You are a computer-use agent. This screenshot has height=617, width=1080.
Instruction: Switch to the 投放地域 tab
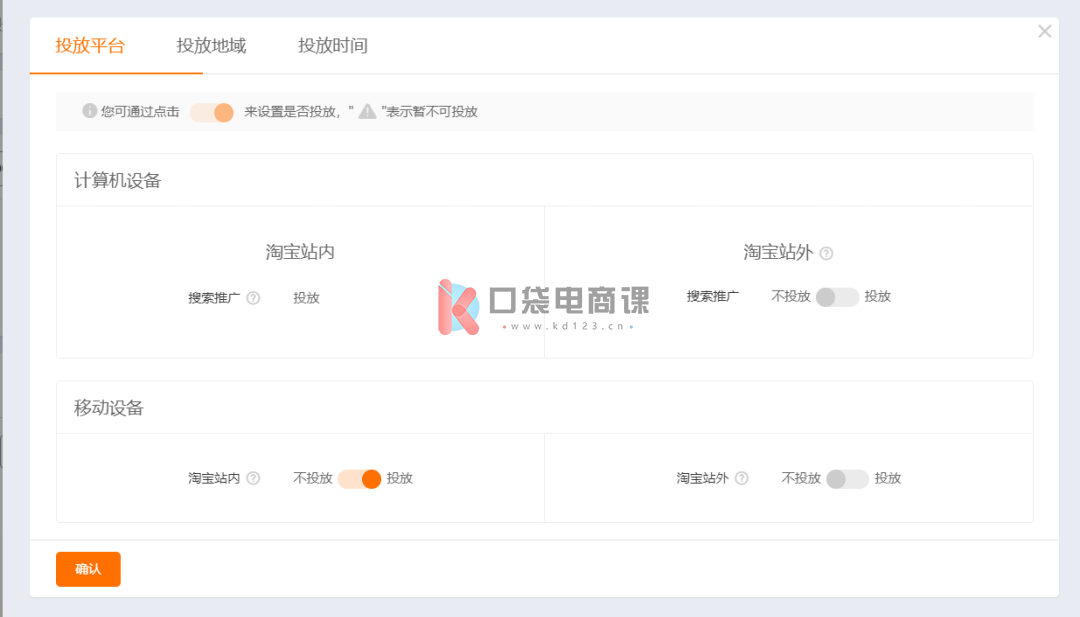[211, 46]
